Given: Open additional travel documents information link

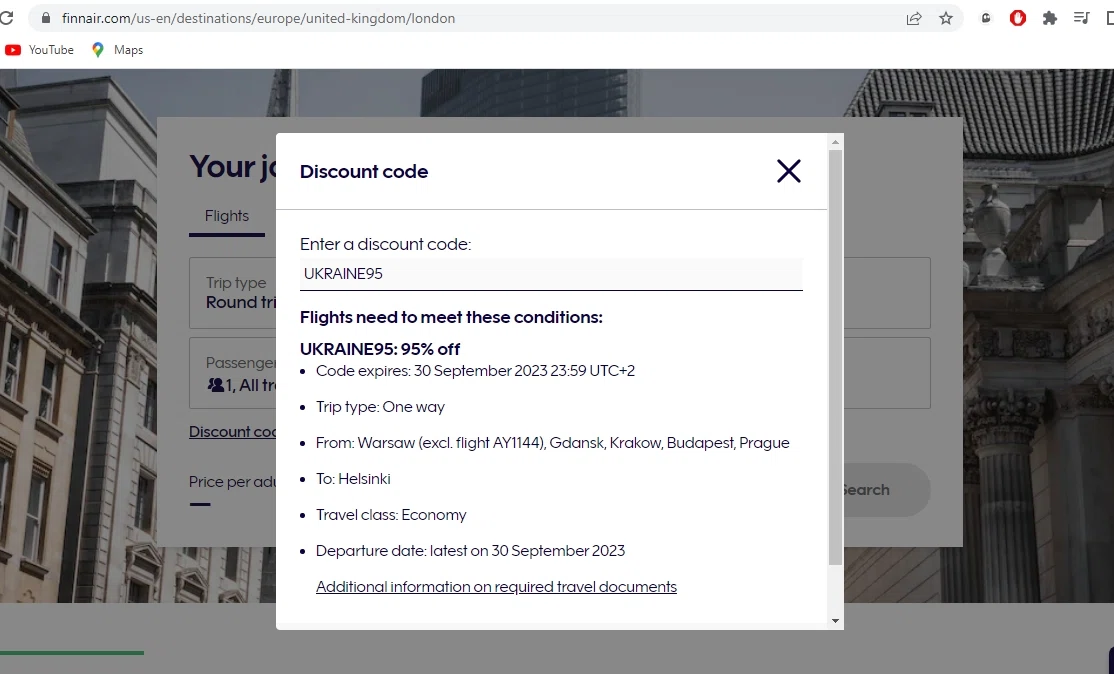Looking at the screenshot, I should 496,587.
